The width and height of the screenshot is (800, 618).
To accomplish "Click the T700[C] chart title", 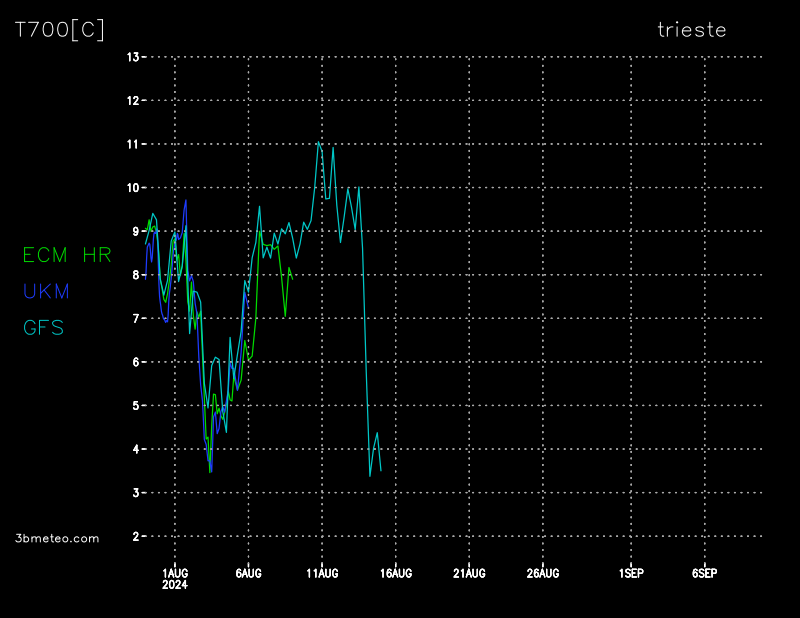I will (59, 30).
